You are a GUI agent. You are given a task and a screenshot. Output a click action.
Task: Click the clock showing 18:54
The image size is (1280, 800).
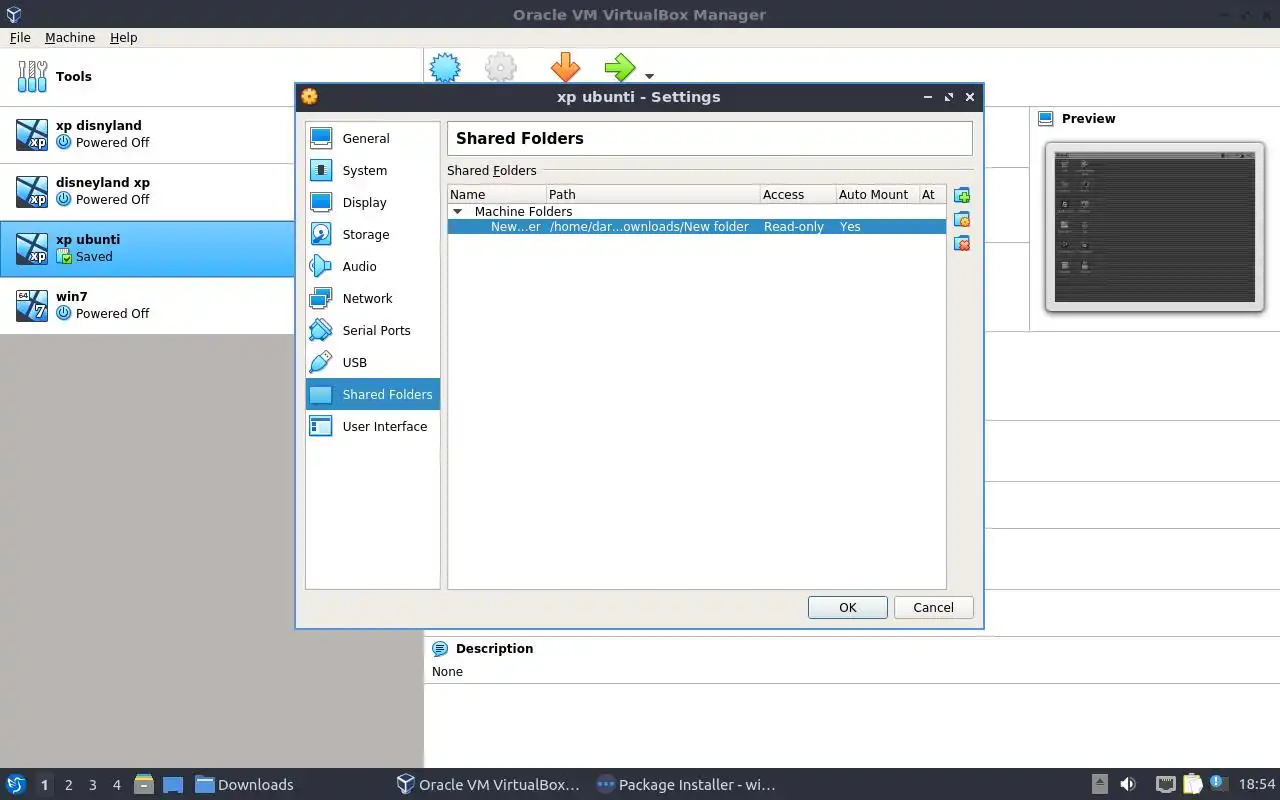pyautogui.click(x=1257, y=784)
